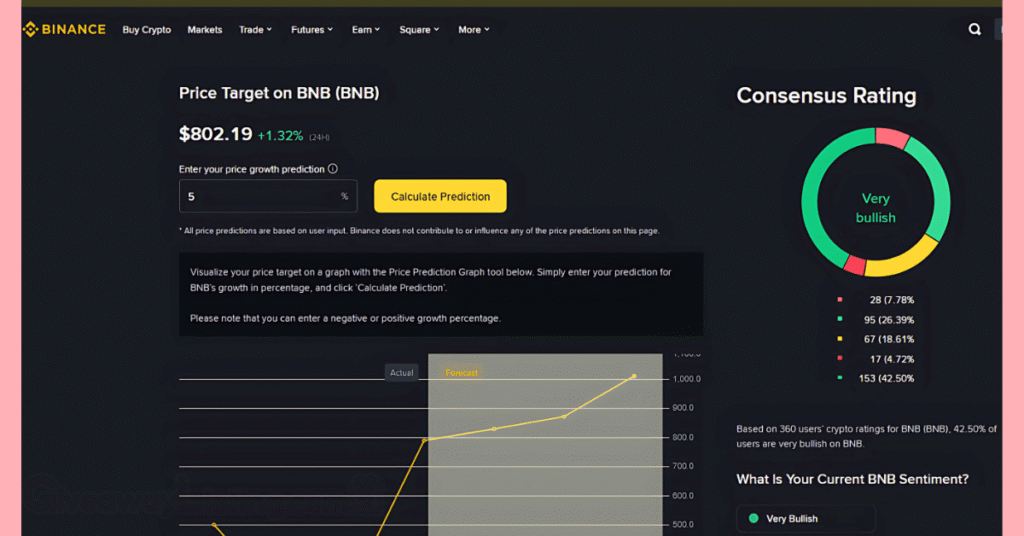Click the Consensus Rating heading

tap(826, 96)
